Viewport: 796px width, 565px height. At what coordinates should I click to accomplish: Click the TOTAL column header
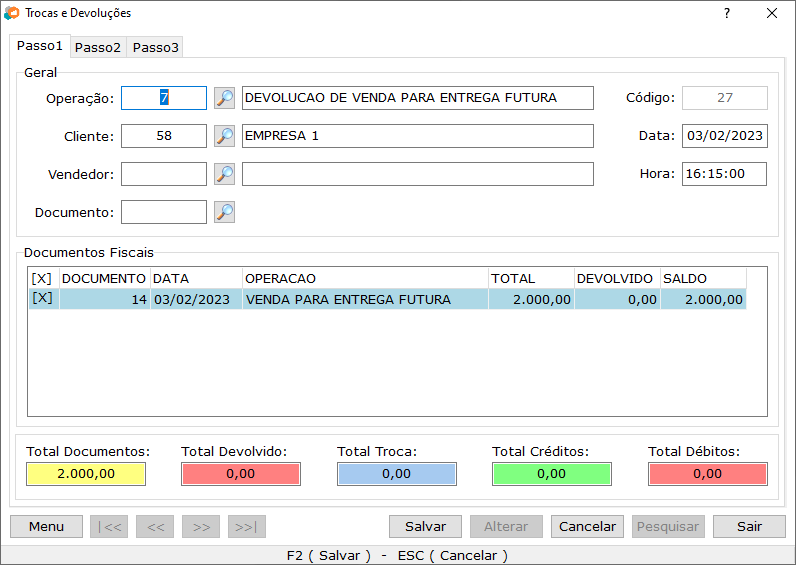(532, 278)
